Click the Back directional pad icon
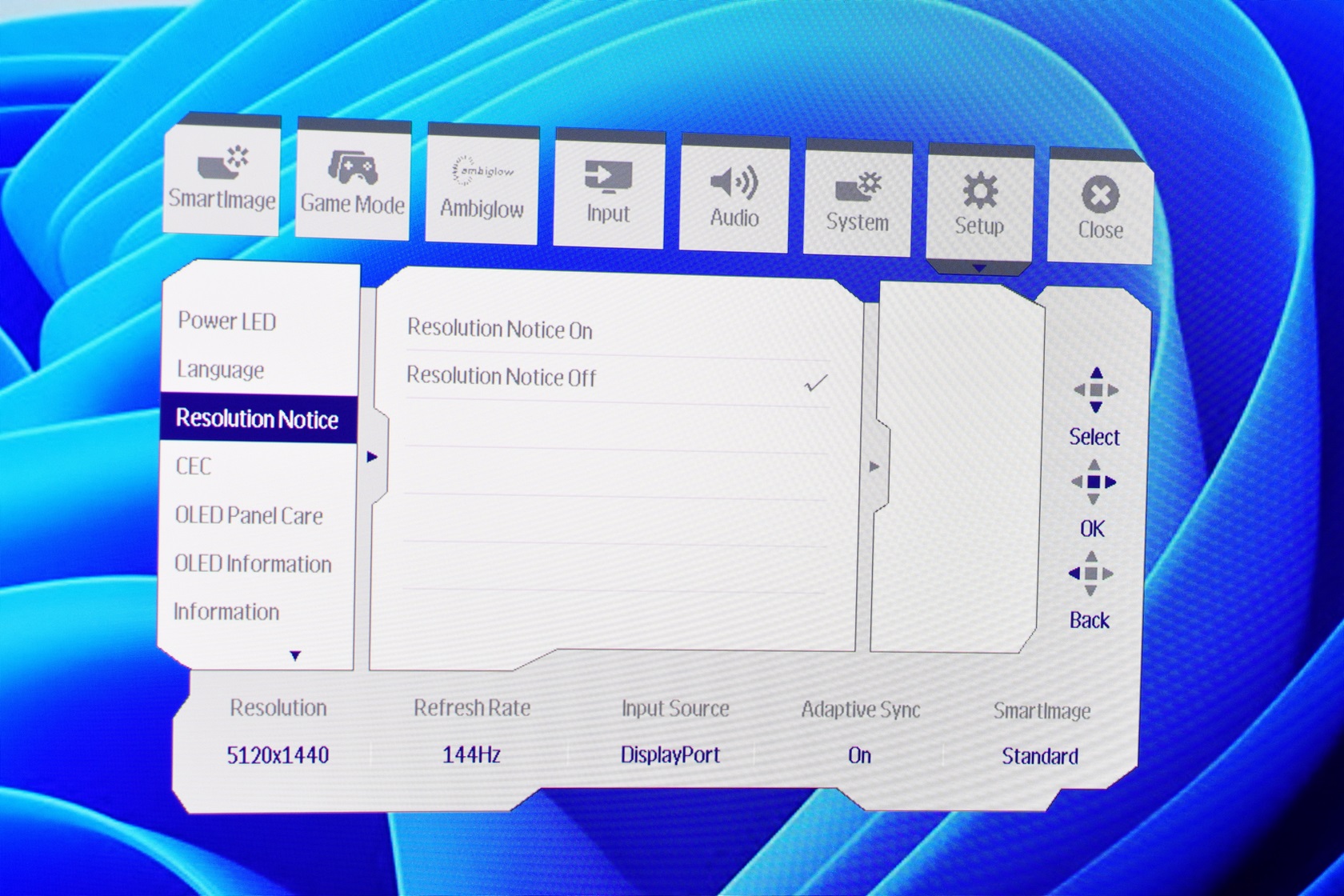 [1091, 573]
